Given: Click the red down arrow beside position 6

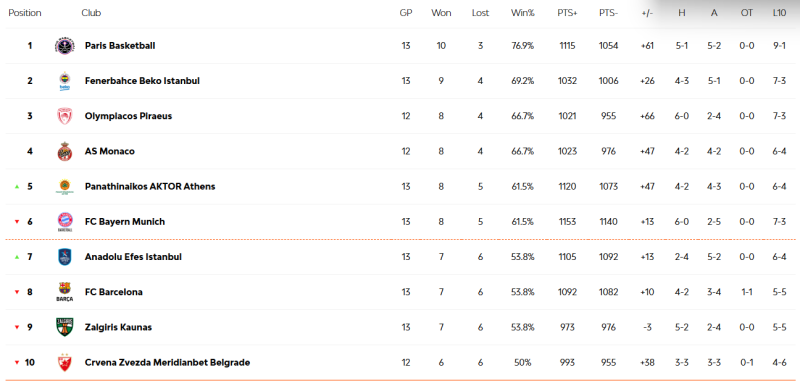Looking at the screenshot, I should [x=17, y=222].
